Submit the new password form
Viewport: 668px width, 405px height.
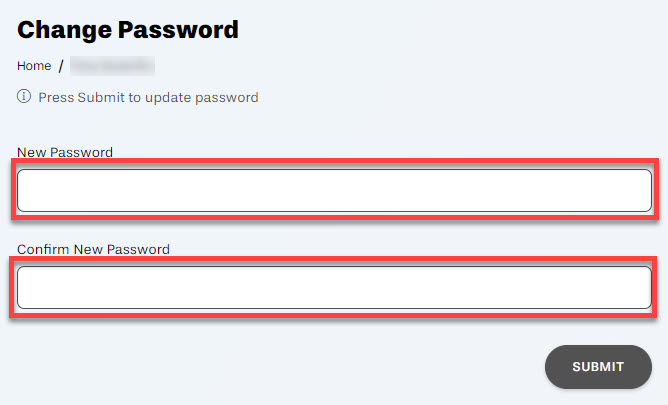coord(598,367)
